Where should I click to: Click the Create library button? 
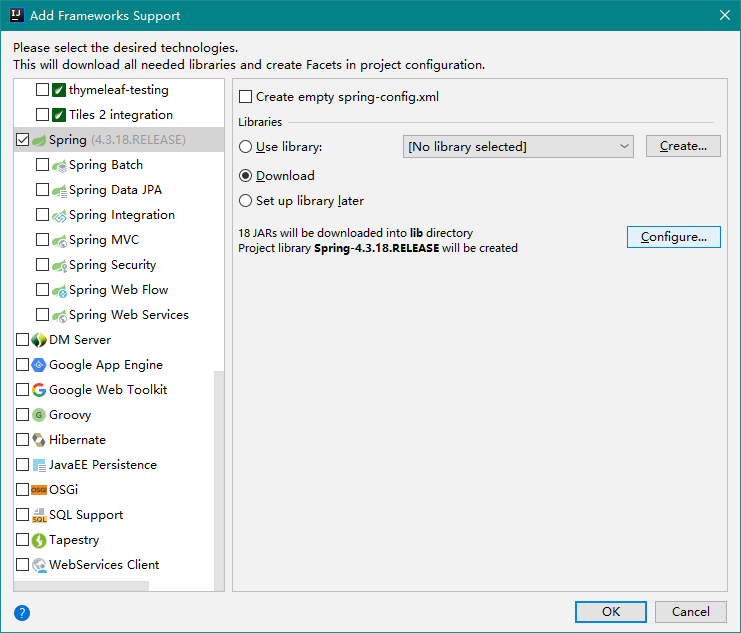(x=683, y=146)
